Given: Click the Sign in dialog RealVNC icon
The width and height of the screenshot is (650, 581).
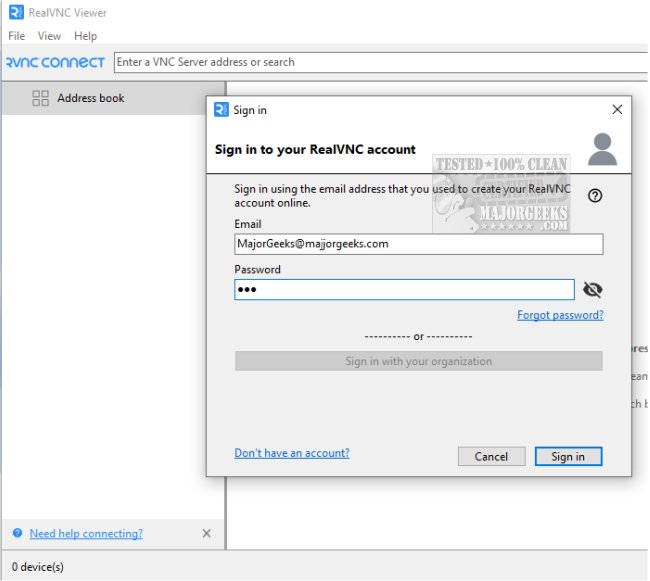Looking at the screenshot, I should click(221, 110).
